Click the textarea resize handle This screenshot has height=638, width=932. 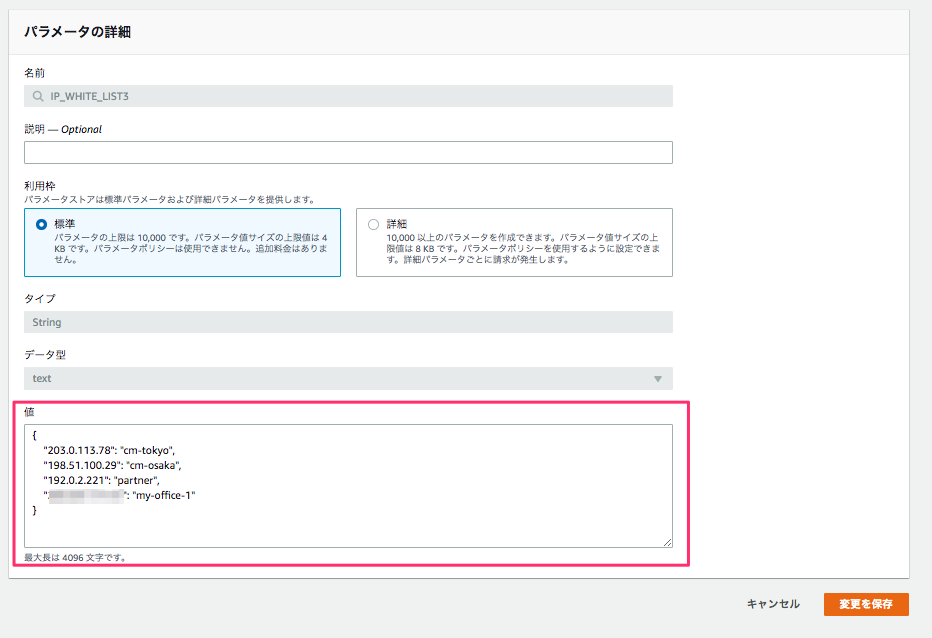point(668,541)
